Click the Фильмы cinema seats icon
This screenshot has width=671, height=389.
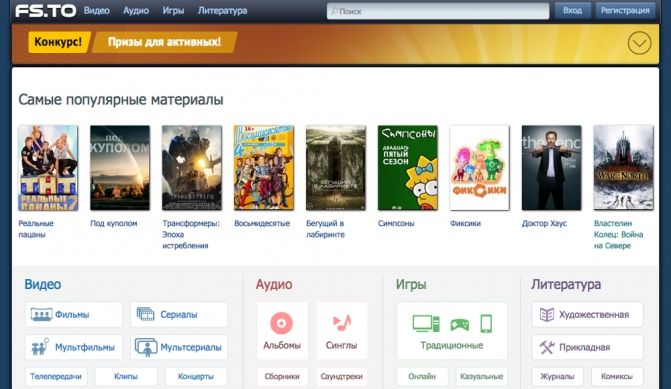[41, 315]
